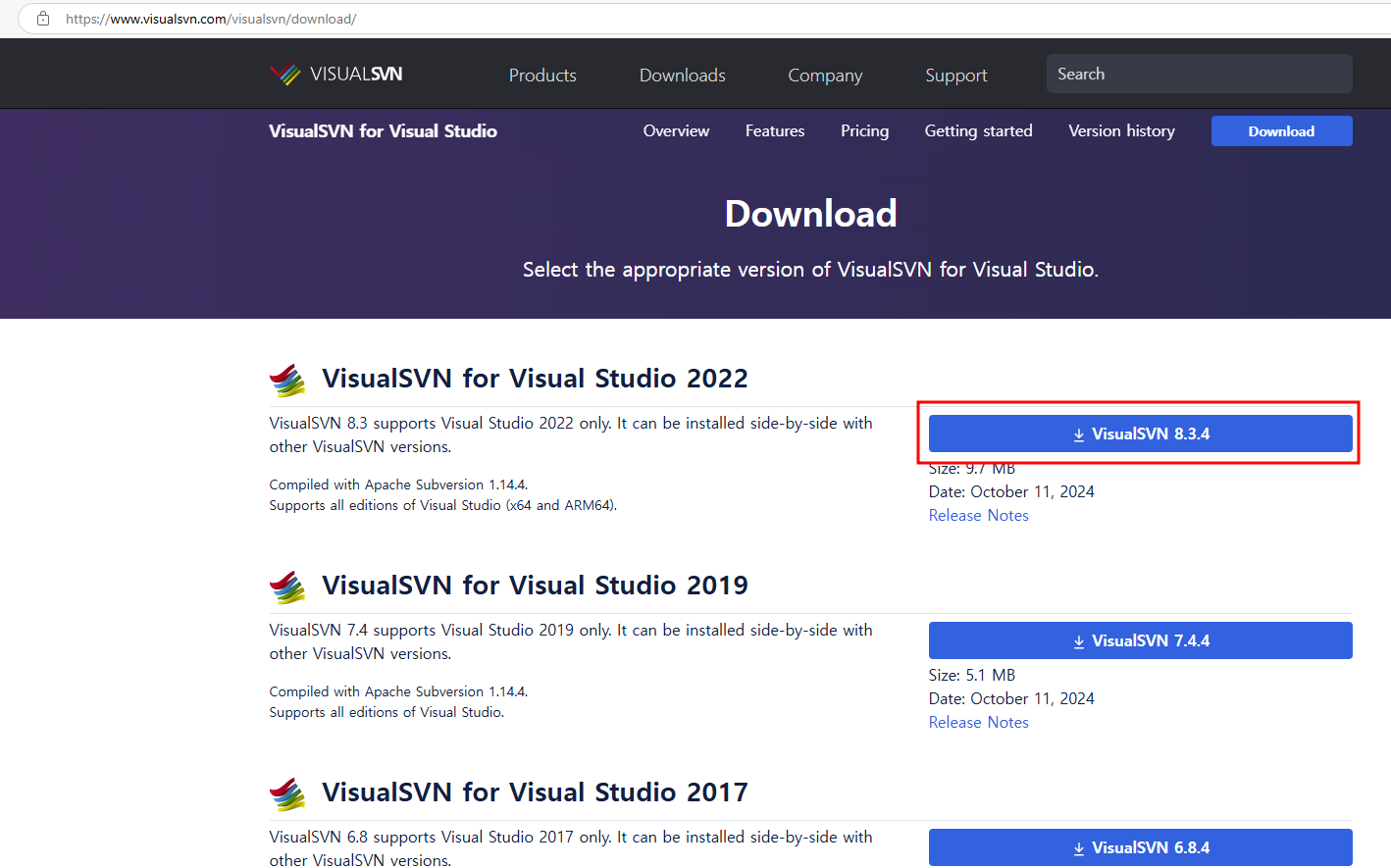Click the VisualSVN logo in header
The width and height of the screenshot is (1391, 868).
coord(335,75)
